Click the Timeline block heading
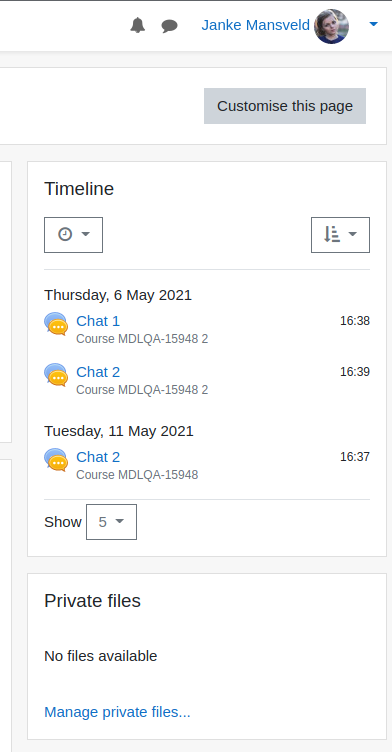The height and width of the screenshot is (752, 392). (x=79, y=189)
